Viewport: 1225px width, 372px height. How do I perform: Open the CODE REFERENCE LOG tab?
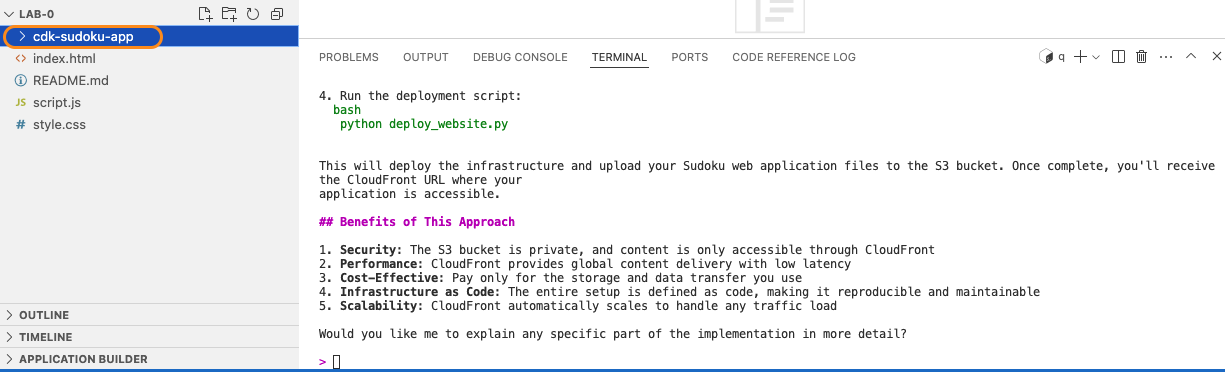(x=794, y=57)
